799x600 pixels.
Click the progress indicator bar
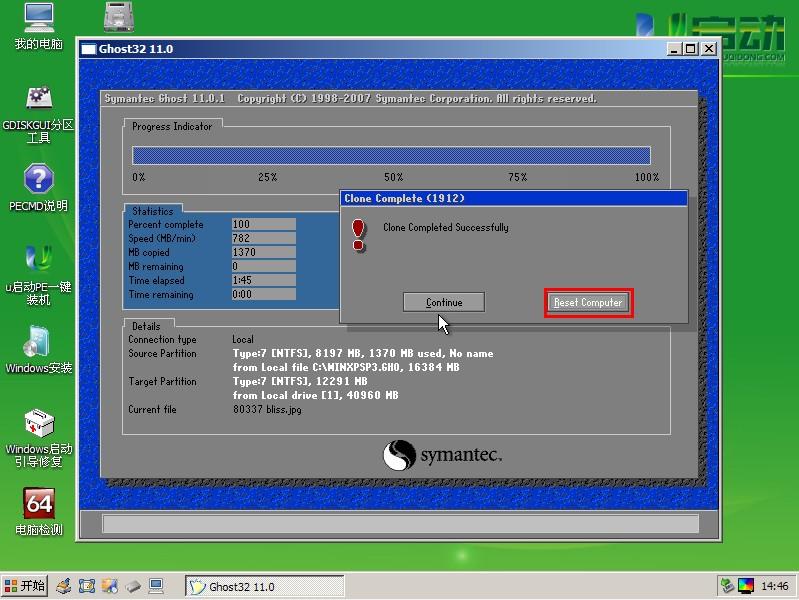click(x=391, y=155)
